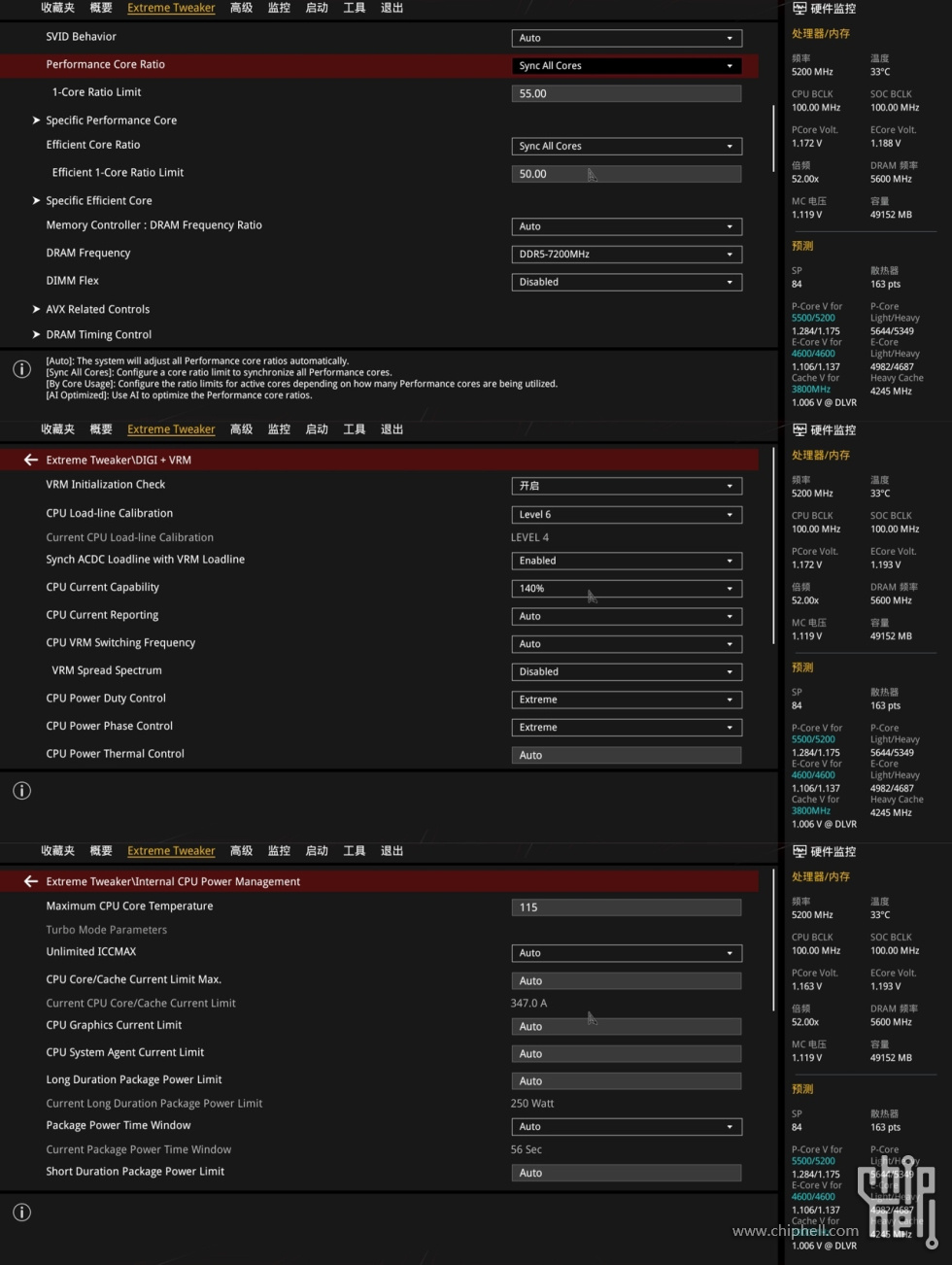Viewport: 952px width, 1265px height.
Task: Open 工具 in the topmost menu bar
Action: (355, 8)
